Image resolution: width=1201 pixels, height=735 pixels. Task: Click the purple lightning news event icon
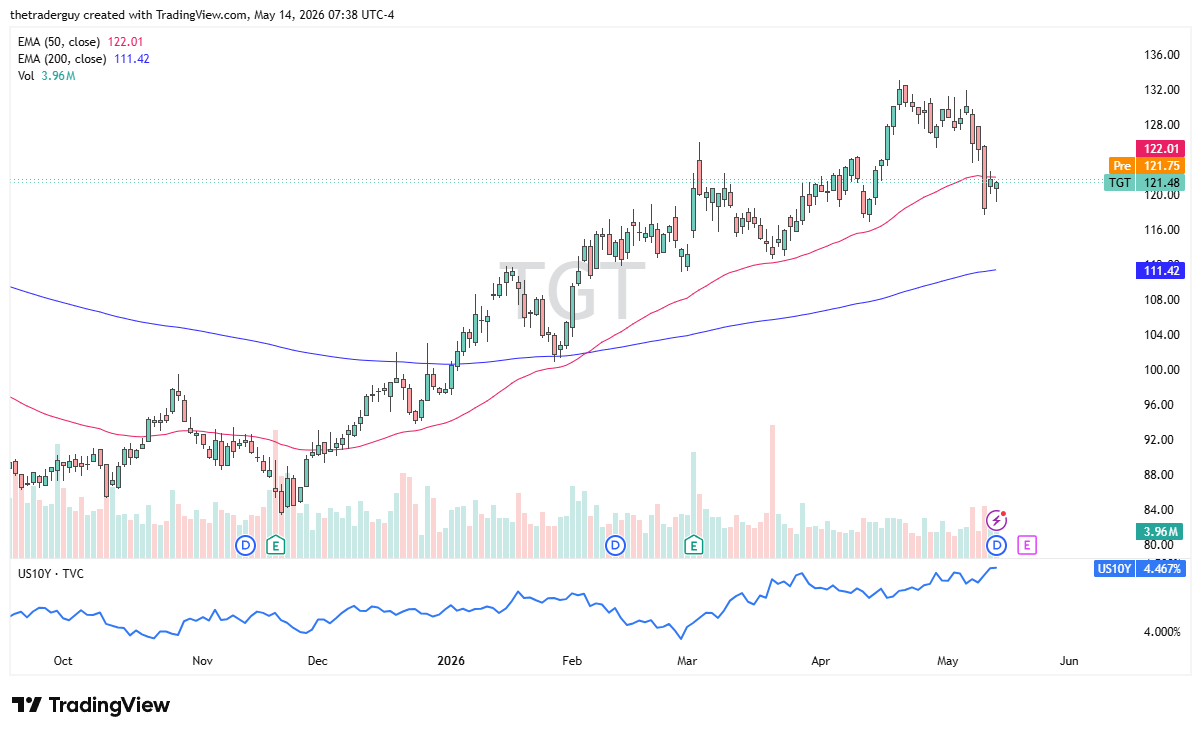click(x=996, y=520)
